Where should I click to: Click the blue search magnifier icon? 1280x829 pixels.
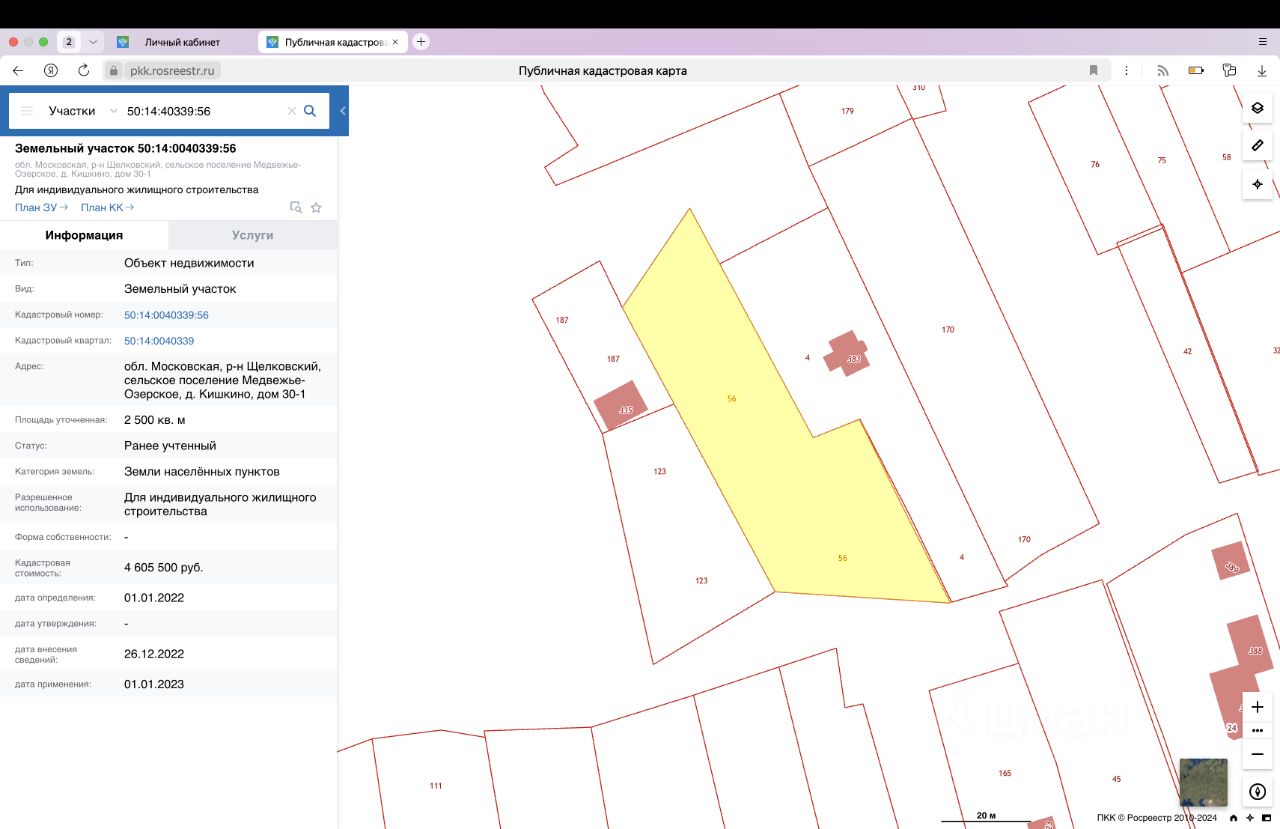point(310,111)
